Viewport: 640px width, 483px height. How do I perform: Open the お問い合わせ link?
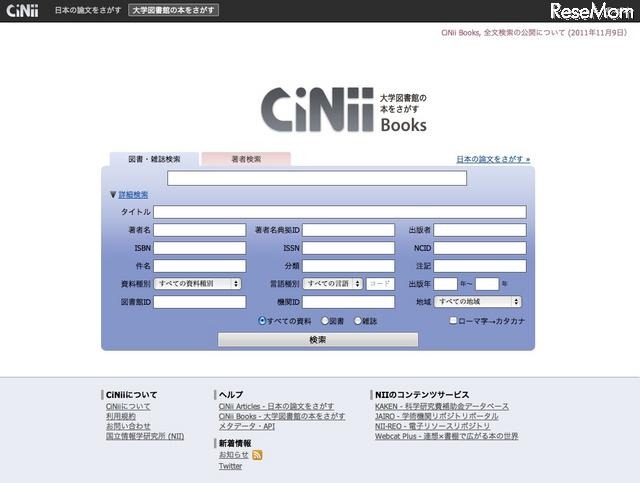coord(128,426)
